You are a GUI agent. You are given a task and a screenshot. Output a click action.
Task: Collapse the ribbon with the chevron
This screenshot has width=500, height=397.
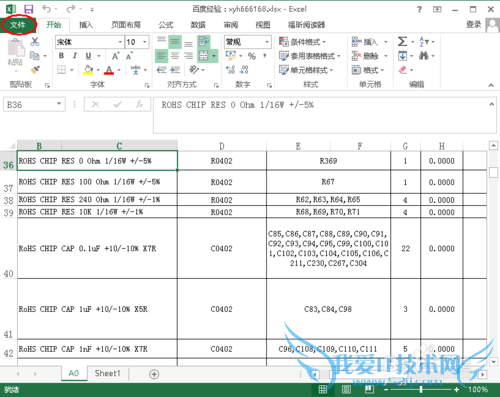click(x=491, y=85)
